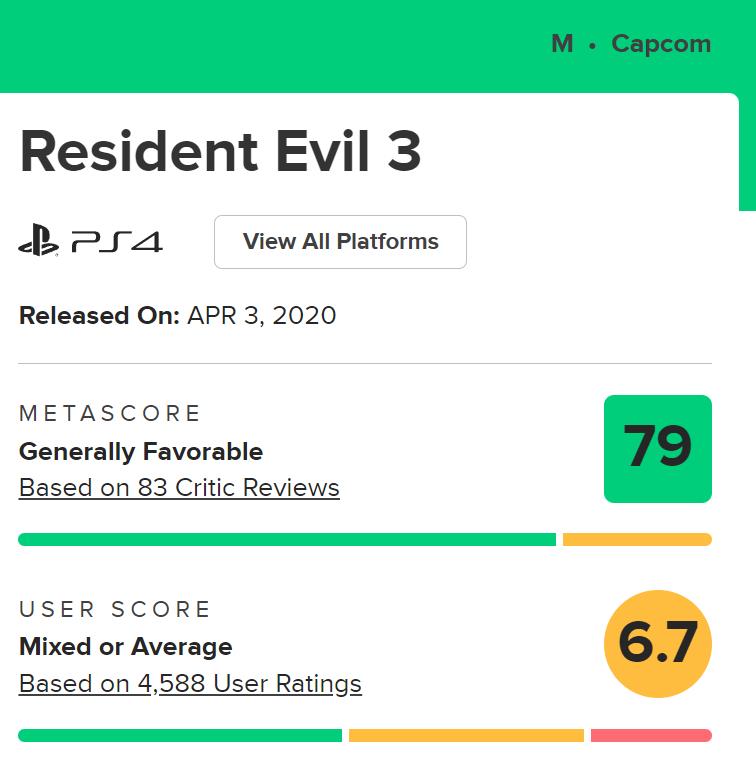Screen dimensions: 756x773
Task: Open Based on 4,588 User Ratings link
Action: (190, 684)
